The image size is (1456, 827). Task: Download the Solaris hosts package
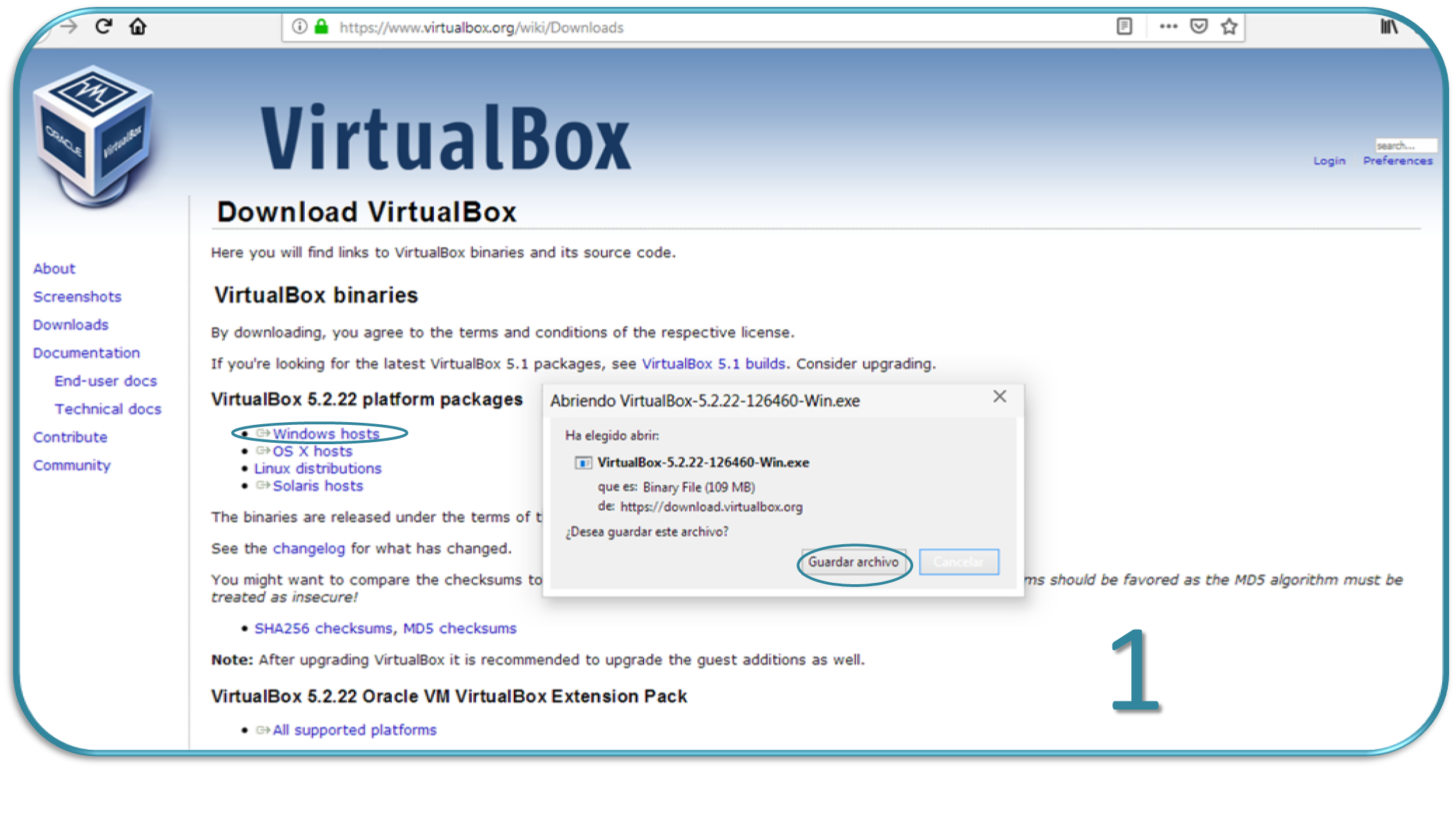317,486
